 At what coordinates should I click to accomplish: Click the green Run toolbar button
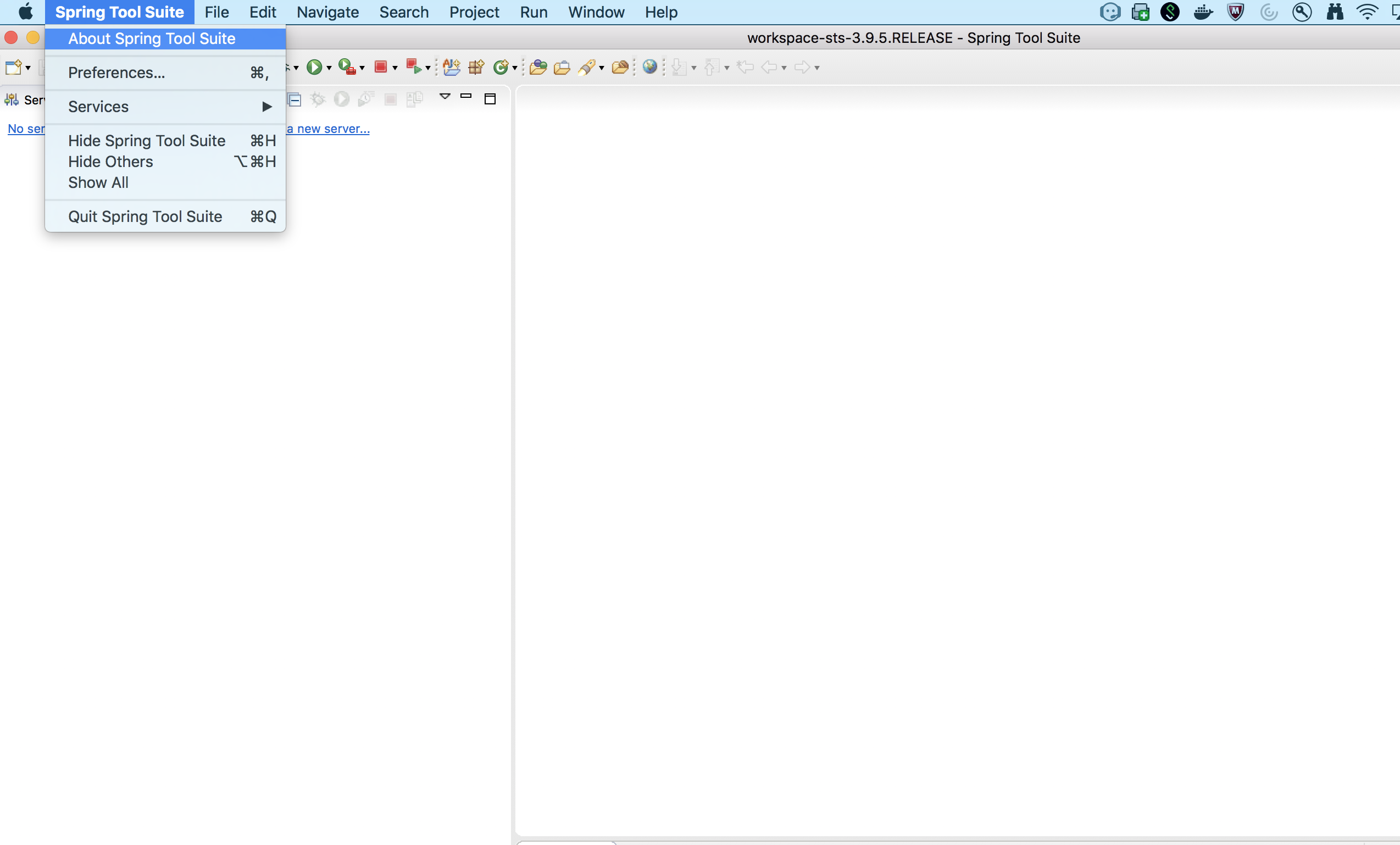(x=314, y=68)
